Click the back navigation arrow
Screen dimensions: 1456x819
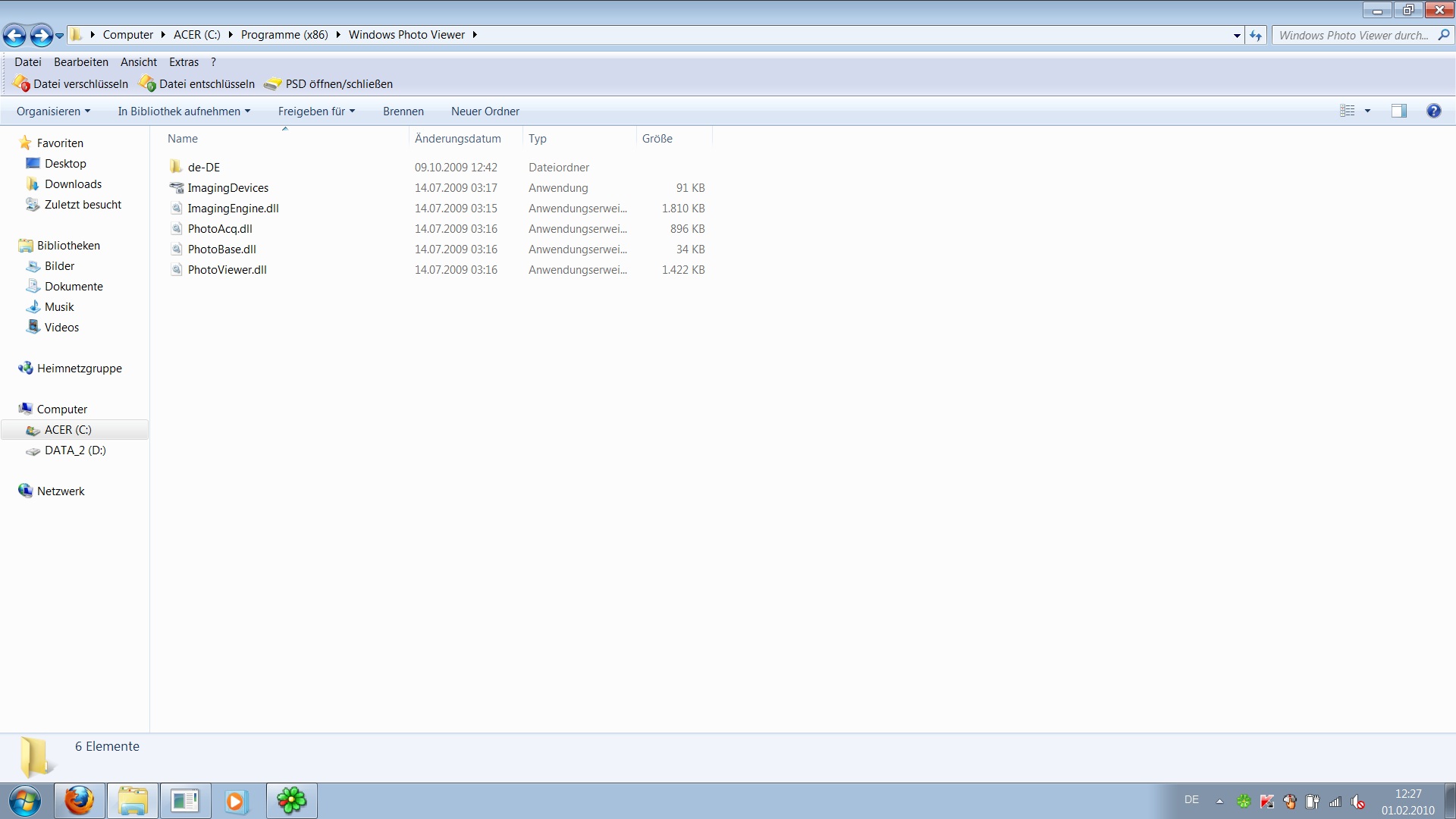click(x=14, y=35)
